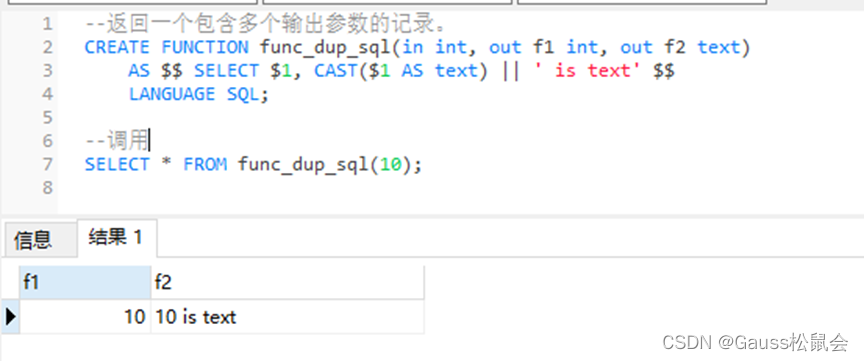
Task: Click the f1 column header
Action: (85, 283)
